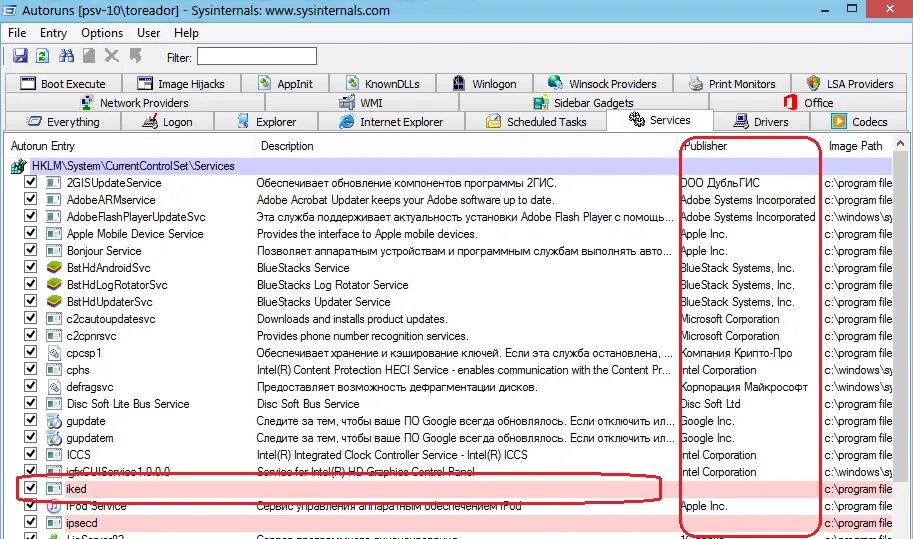Image resolution: width=913 pixels, height=539 pixels.
Task: Click the 'Disc Soft Ltd' publisher cell
Action: point(711,404)
